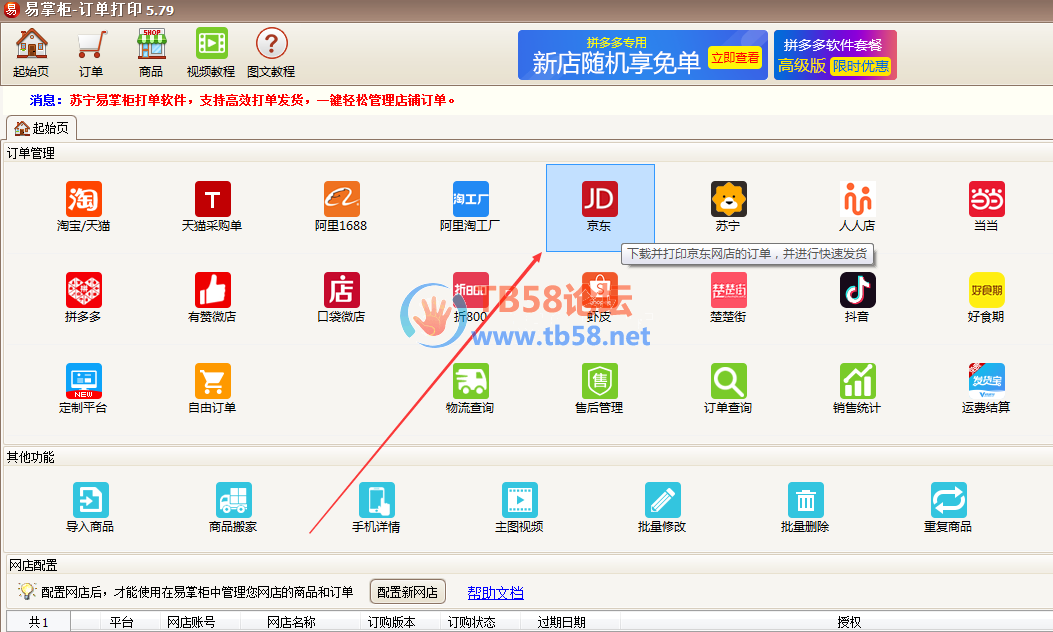Click the 共1 count cell in the table
The width and height of the screenshot is (1053, 632).
(39, 622)
